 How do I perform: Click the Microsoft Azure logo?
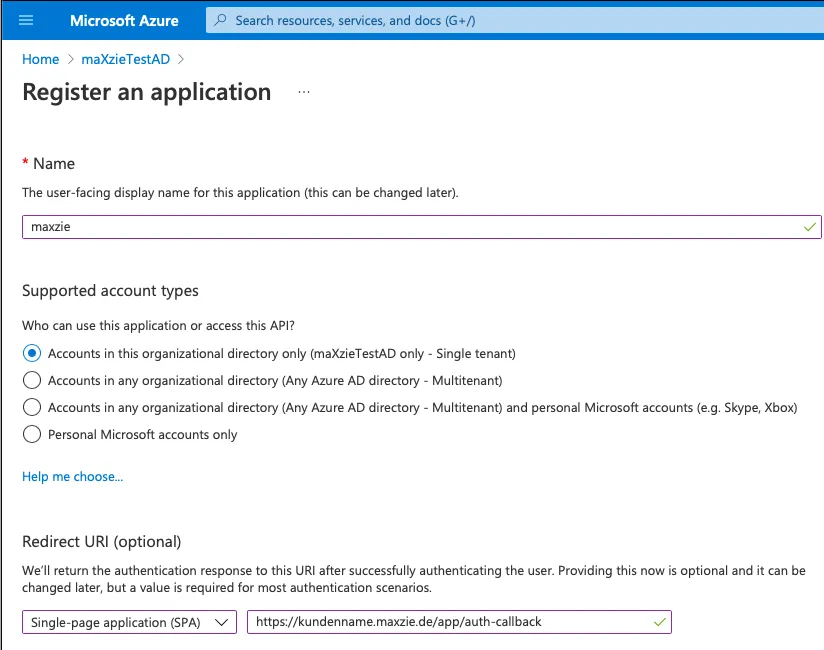coord(123,20)
